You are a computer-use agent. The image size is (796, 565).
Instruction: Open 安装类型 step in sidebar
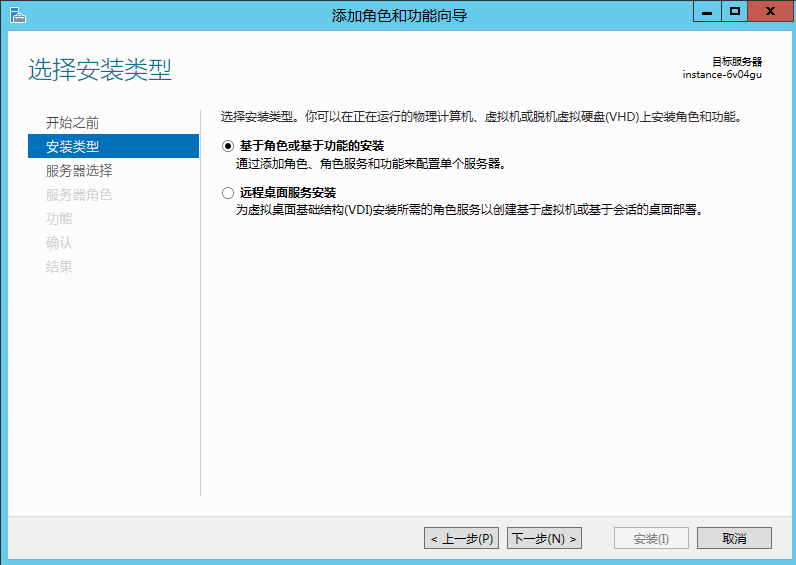click(x=113, y=146)
